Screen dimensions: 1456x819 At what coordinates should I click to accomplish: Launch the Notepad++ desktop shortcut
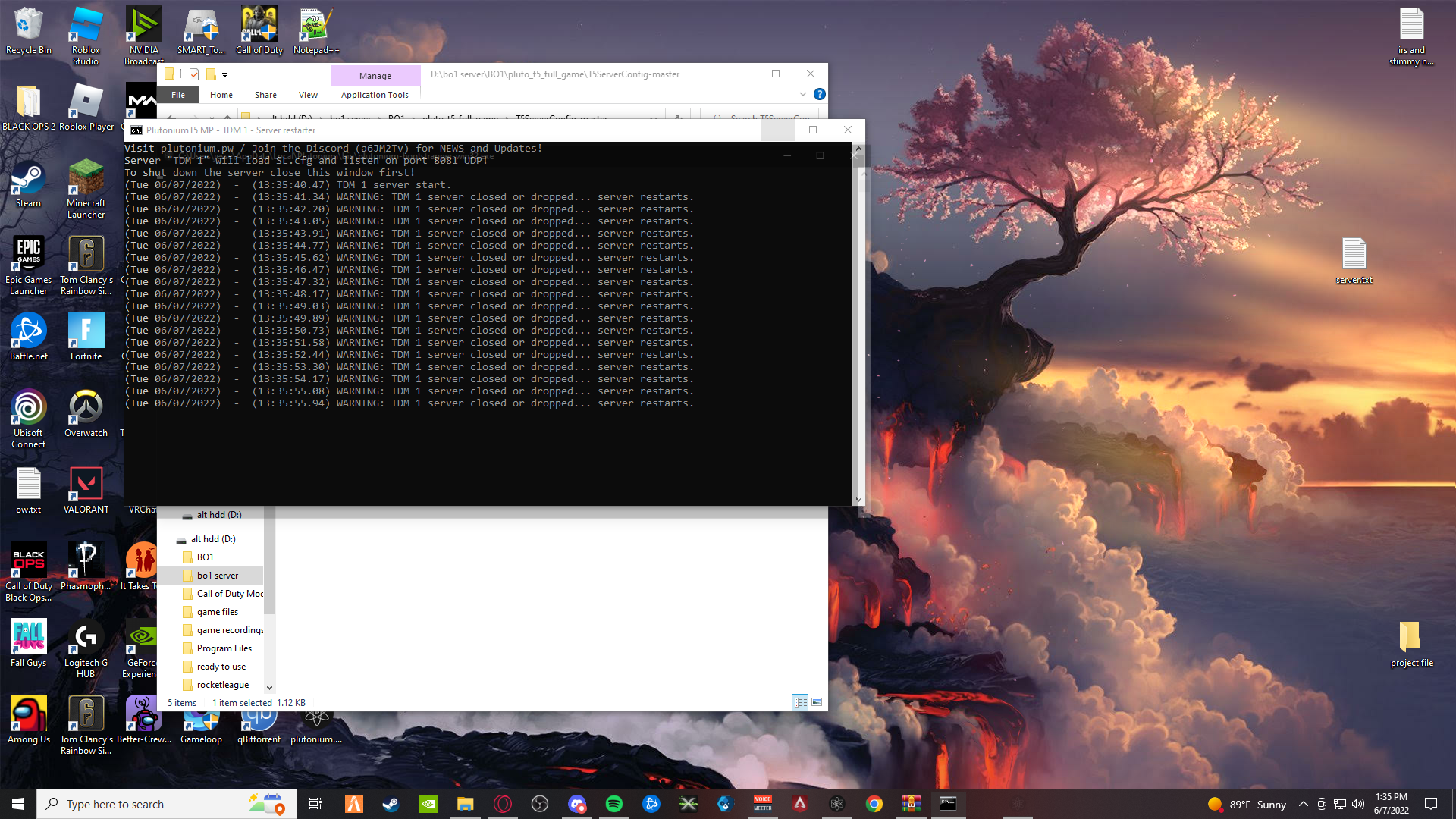316,31
